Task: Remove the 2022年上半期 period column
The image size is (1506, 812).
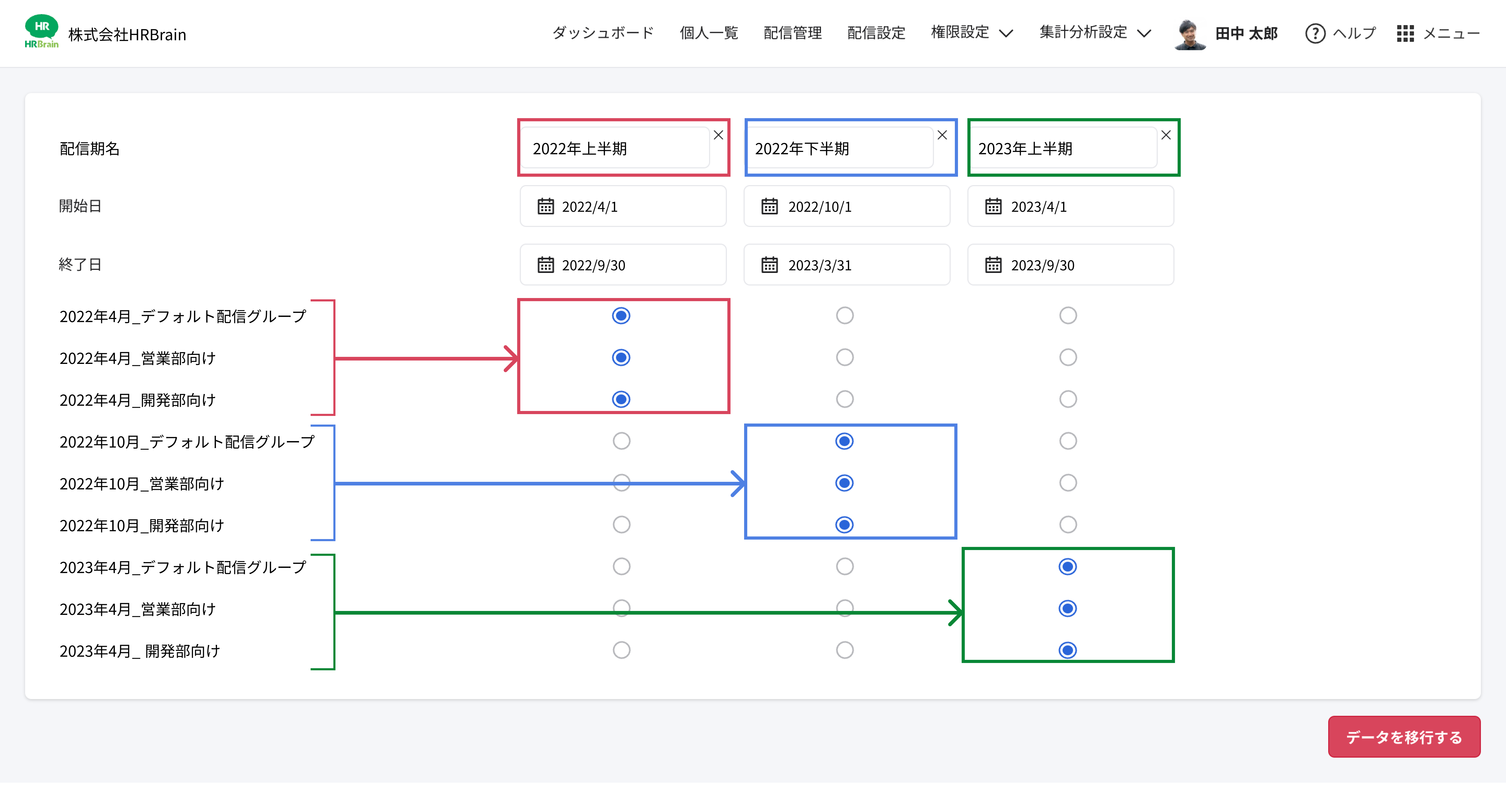Action: pos(718,135)
